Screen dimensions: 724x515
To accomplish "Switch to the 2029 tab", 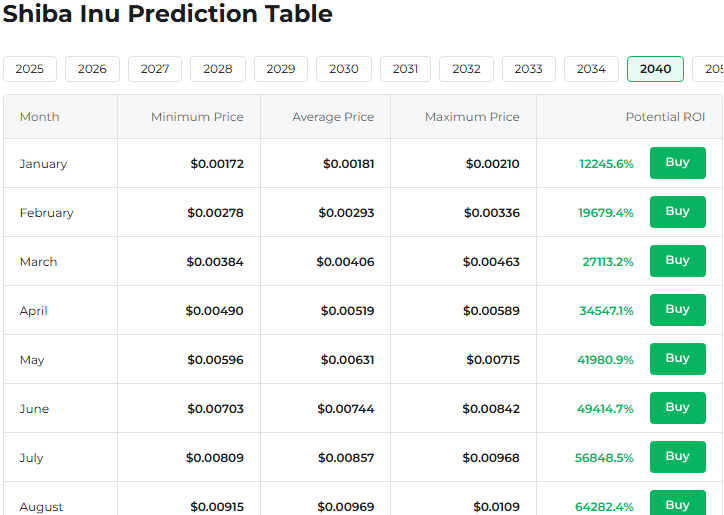I will tap(281, 69).
